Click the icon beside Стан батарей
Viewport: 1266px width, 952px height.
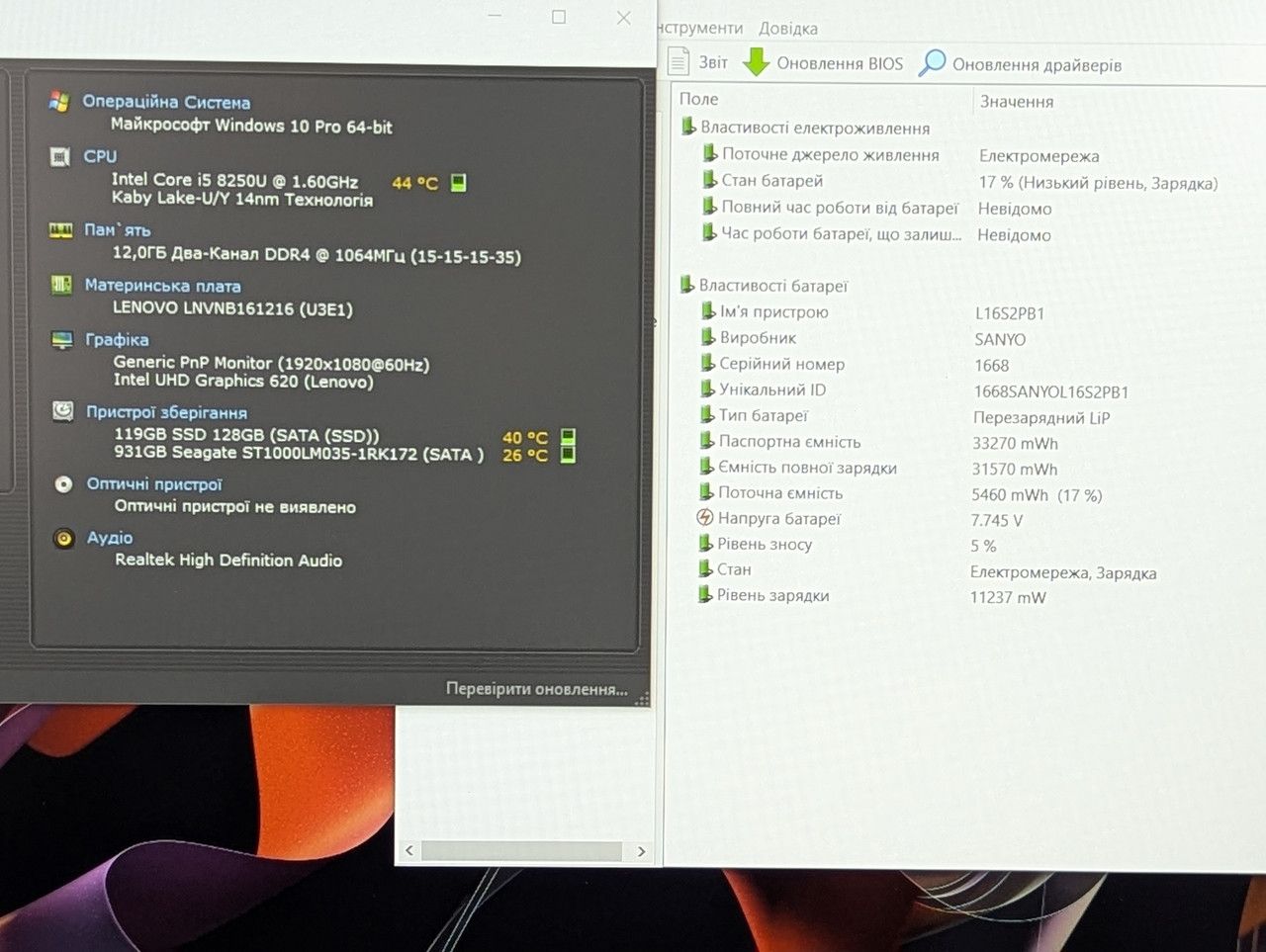pyautogui.click(x=710, y=180)
